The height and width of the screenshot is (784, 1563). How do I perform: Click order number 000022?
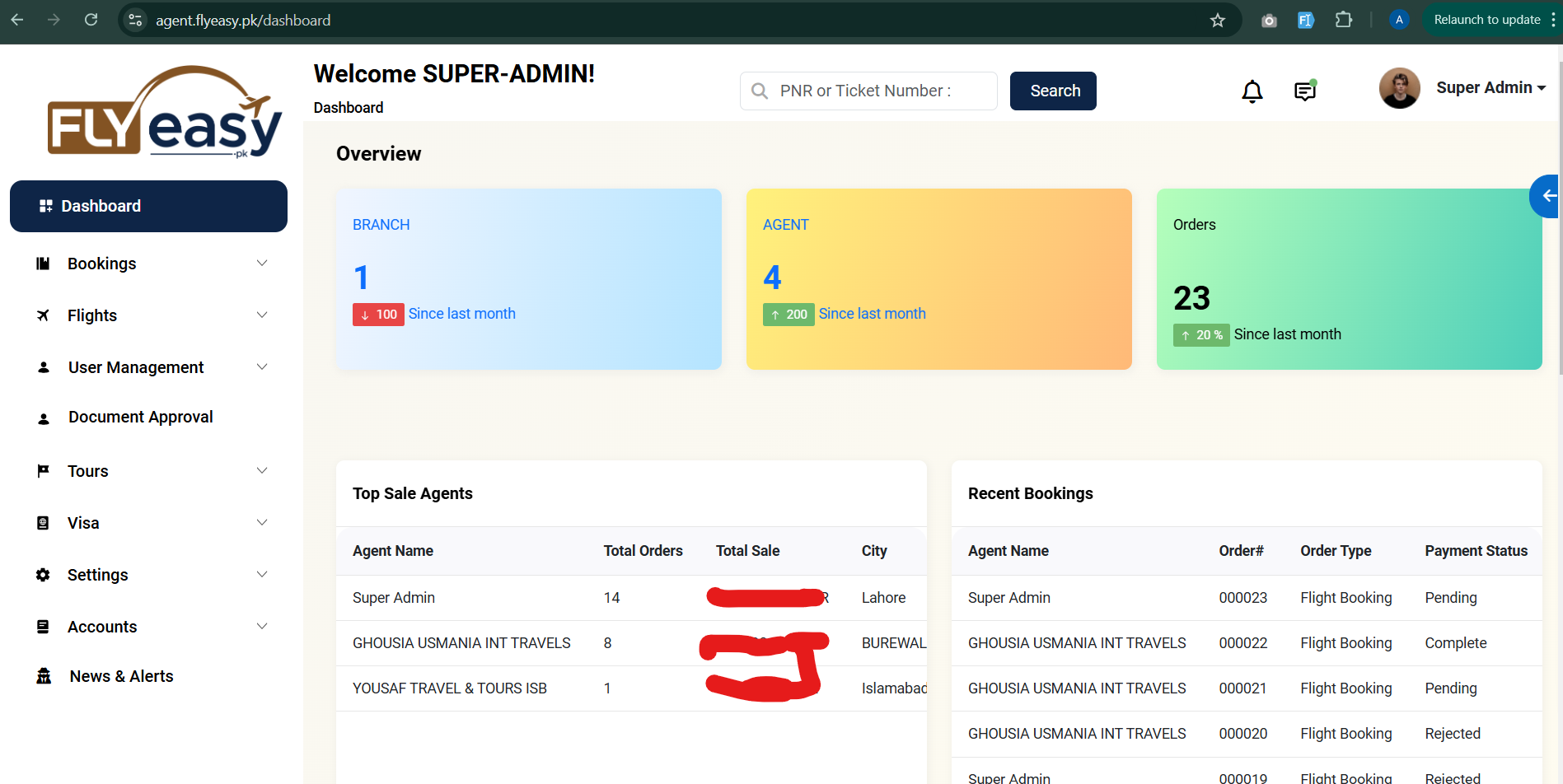1242,643
